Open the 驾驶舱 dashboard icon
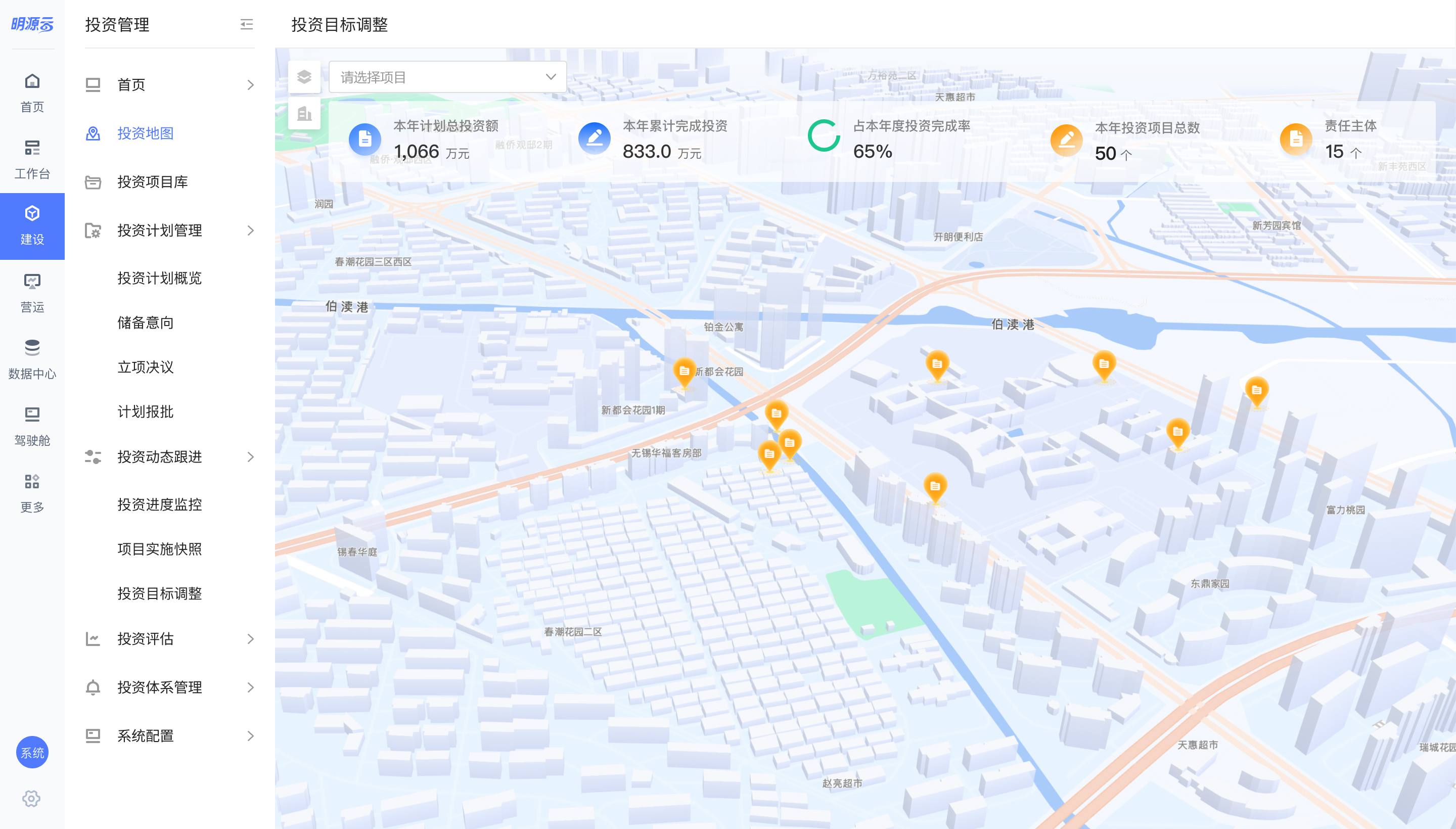Image resolution: width=1456 pixels, height=829 pixels. [32, 426]
